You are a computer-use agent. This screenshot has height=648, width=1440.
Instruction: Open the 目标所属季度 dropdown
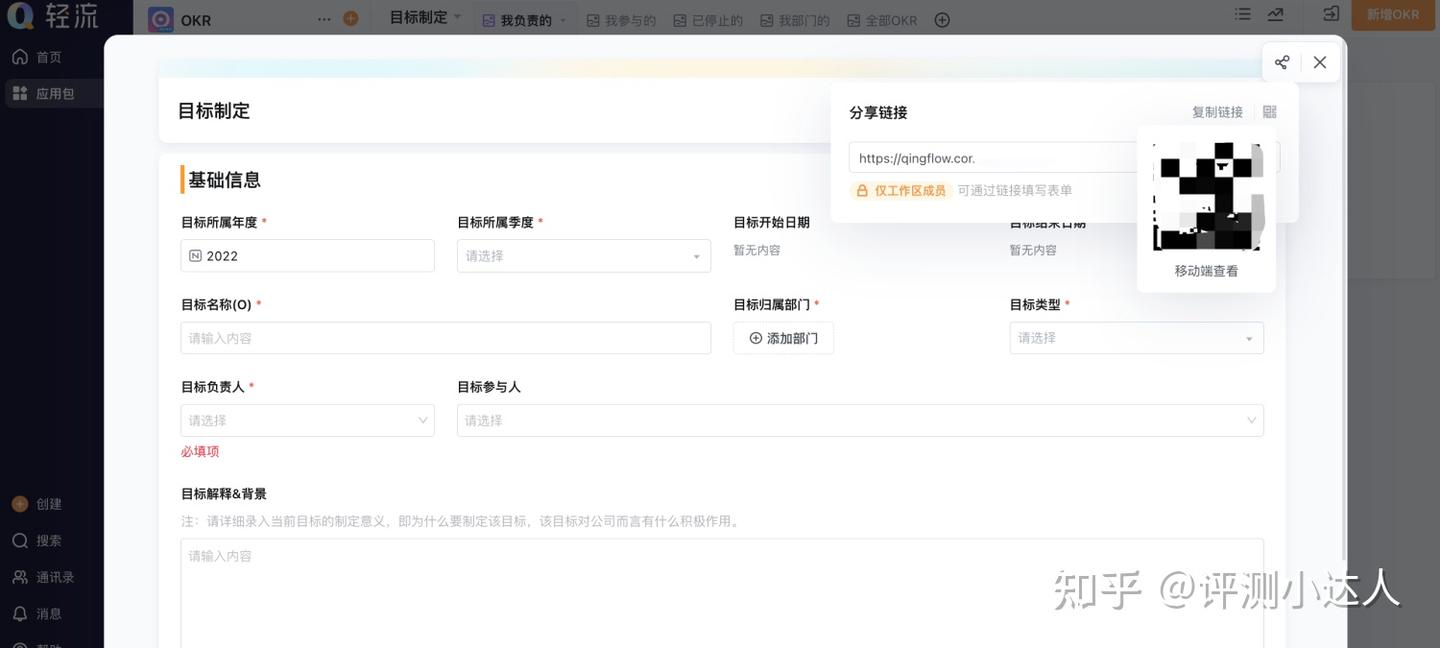click(584, 256)
